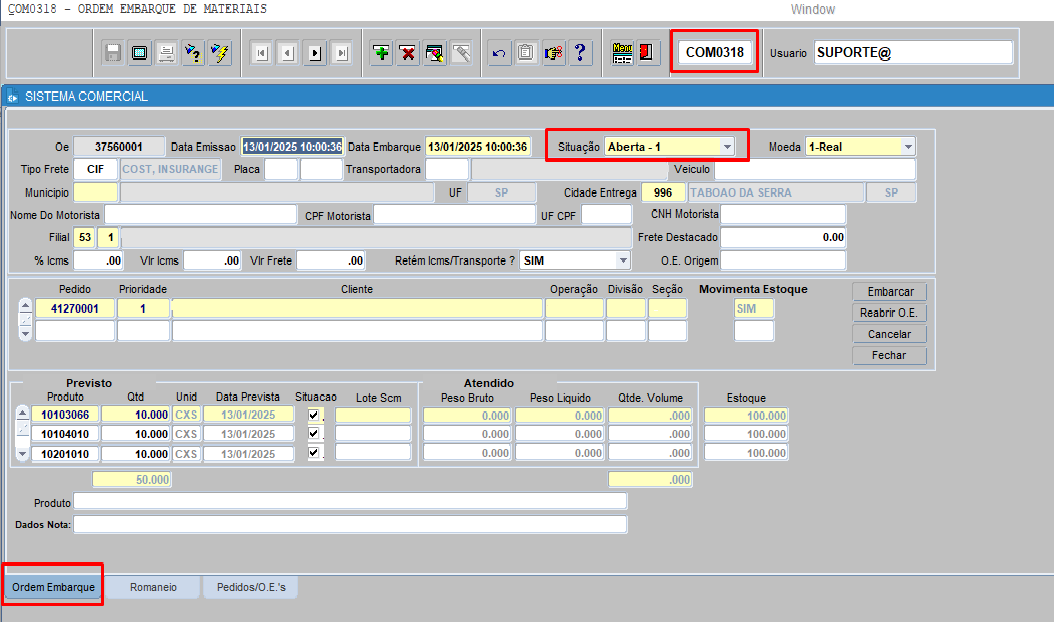The image size is (1054, 622).
Task: Click the Pedido list scroll-down arrow
Action: click(x=25, y=334)
